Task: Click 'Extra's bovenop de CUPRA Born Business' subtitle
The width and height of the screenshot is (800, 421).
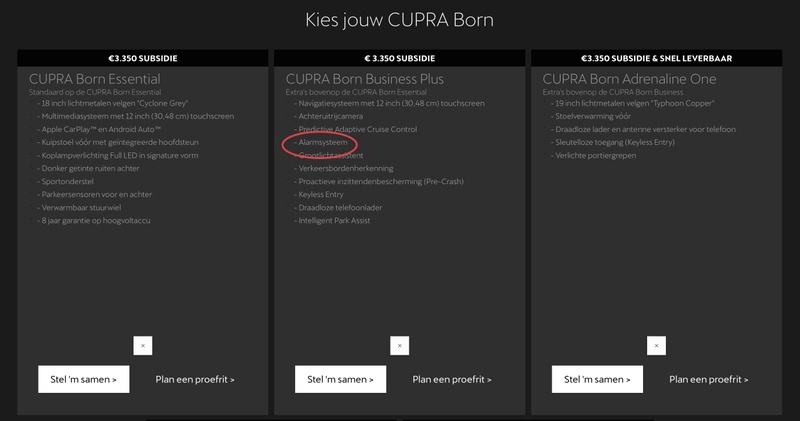Action: pyautogui.click(x=613, y=92)
